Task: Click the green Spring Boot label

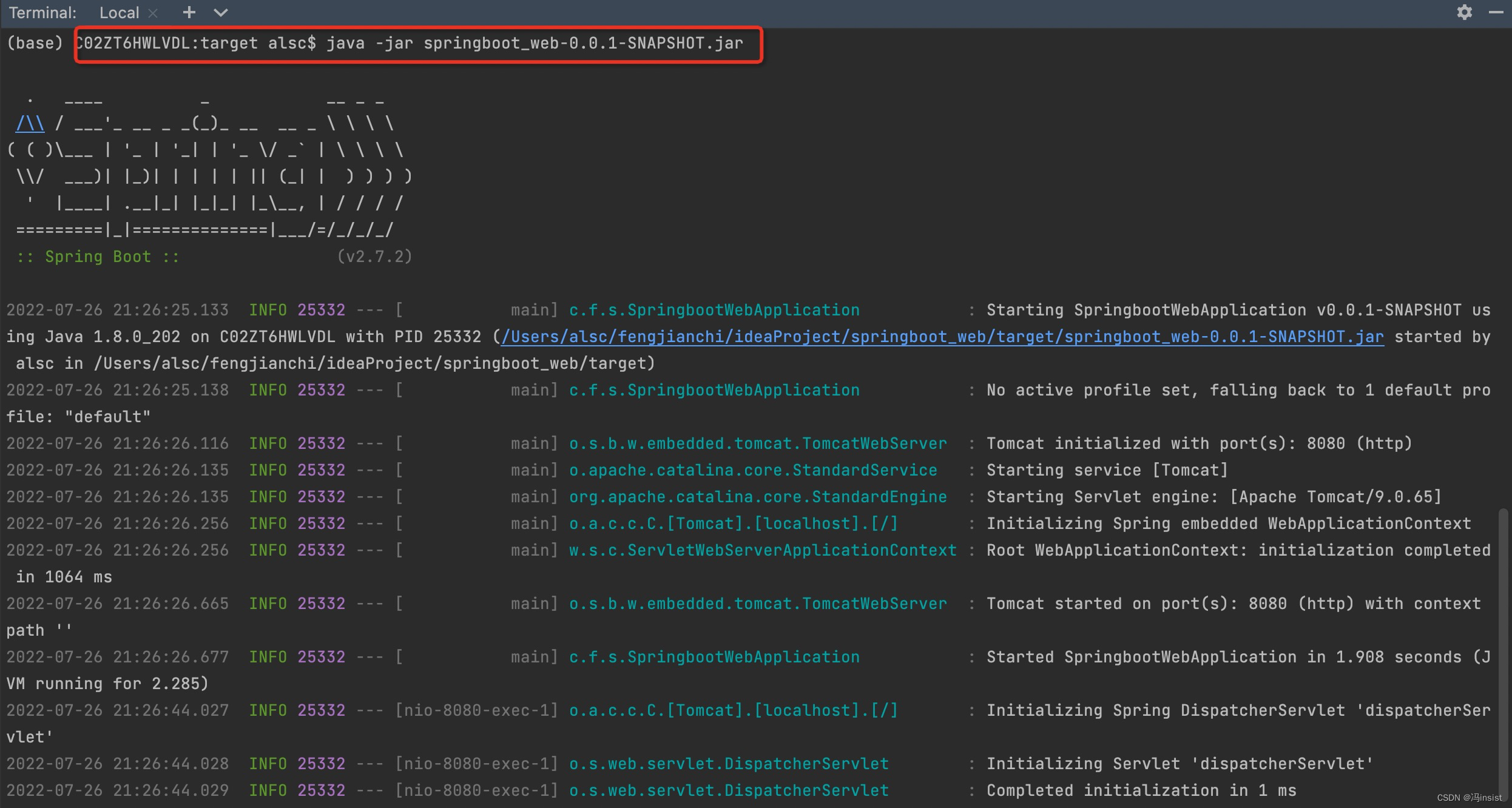Action: (x=98, y=257)
